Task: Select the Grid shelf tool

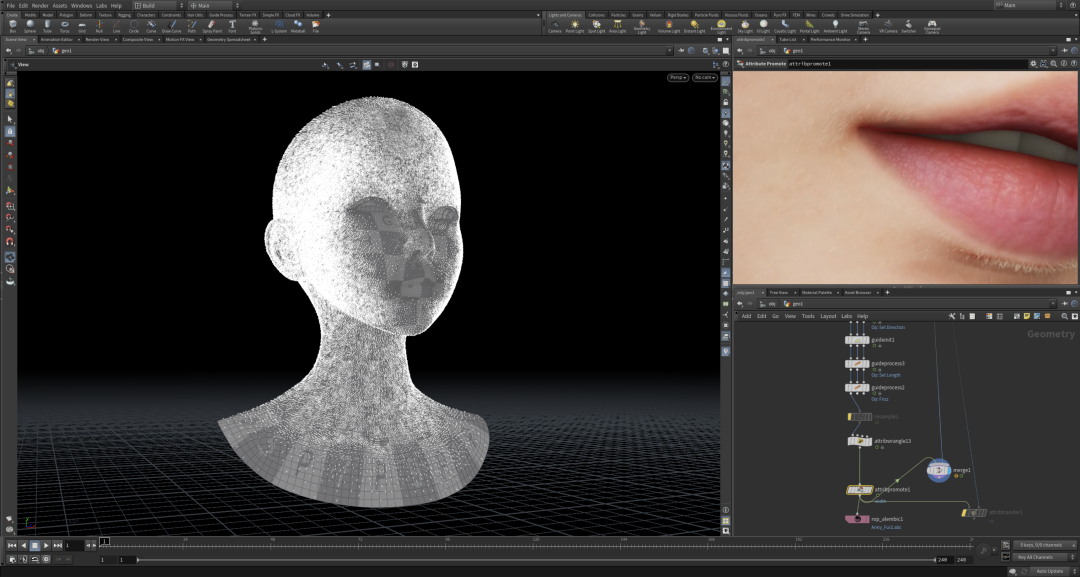Action: pos(82,26)
